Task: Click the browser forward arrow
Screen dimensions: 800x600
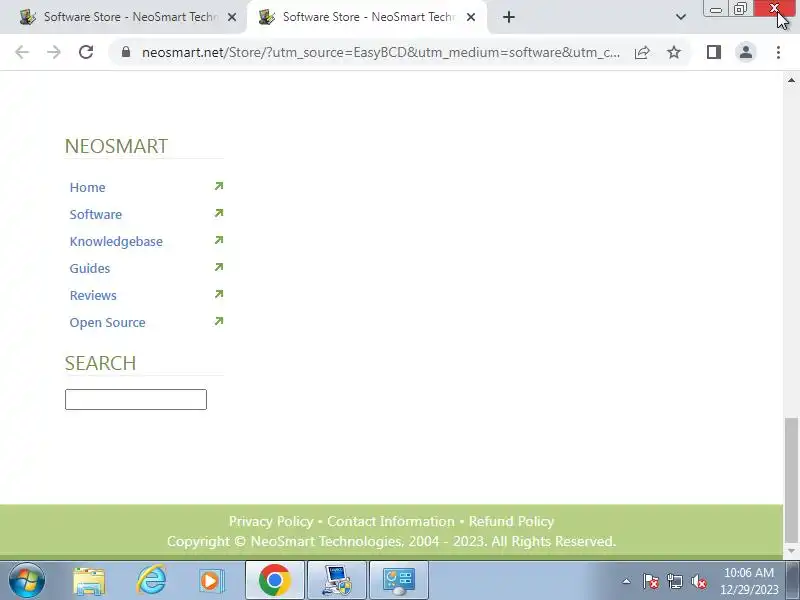Action: pyautogui.click(x=54, y=52)
